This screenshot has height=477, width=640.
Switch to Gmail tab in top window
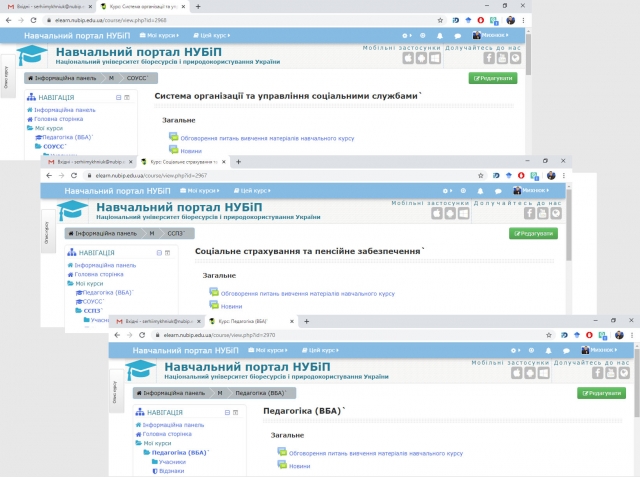point(49,7)
